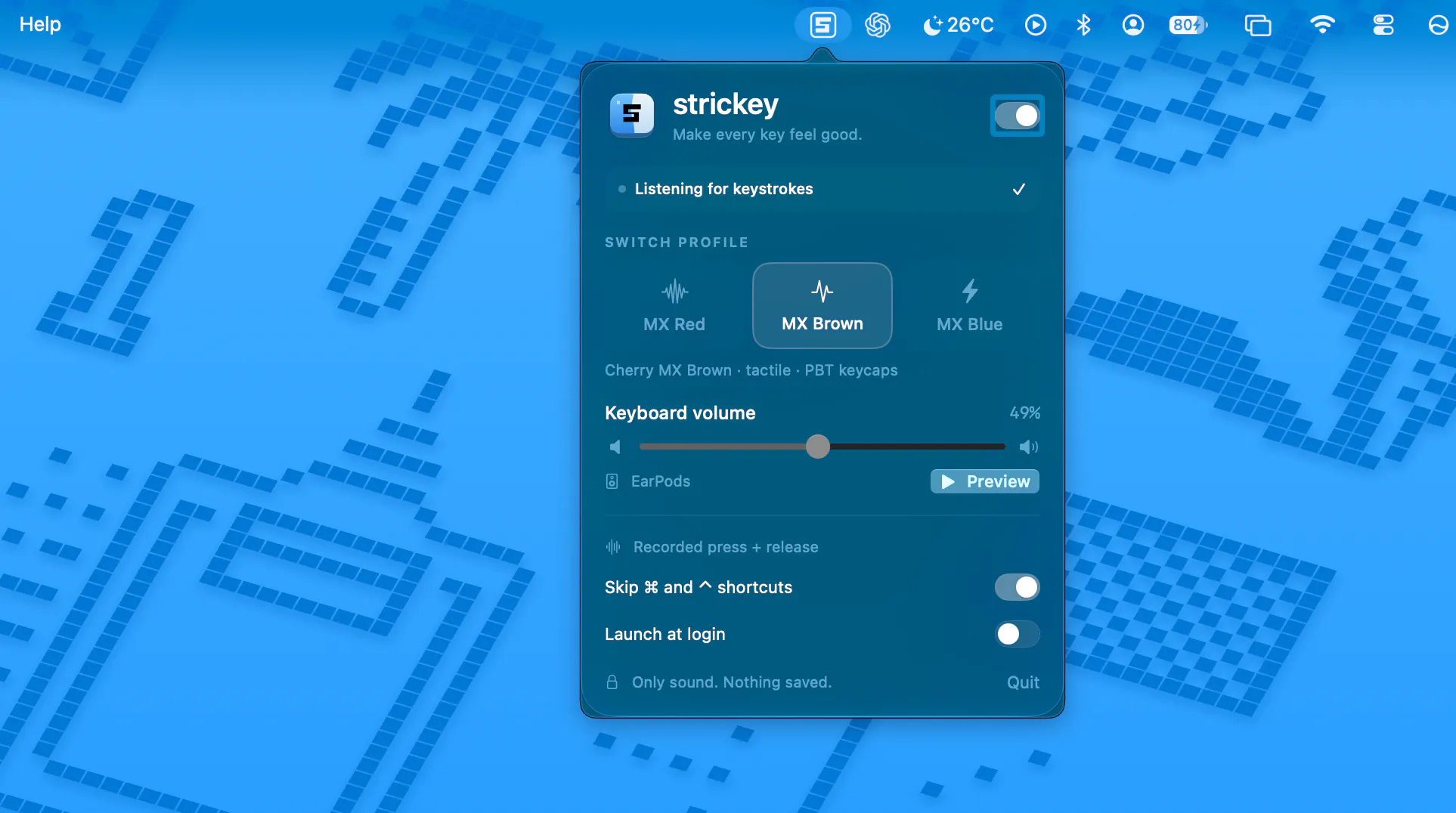The height and width of the screenshot is (813, 1456).
Task: Click the Keyboard volume slider knob
Action: [x=817, y=447]
